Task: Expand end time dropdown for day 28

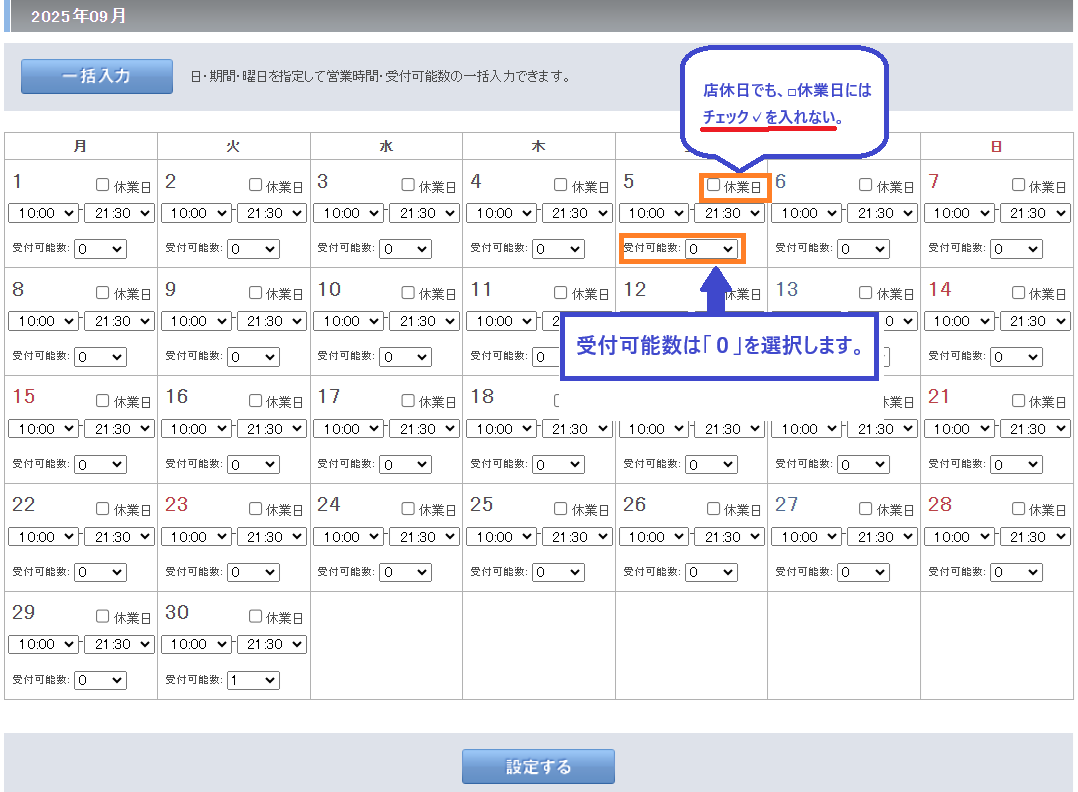Action: [x=1035, y=537]
